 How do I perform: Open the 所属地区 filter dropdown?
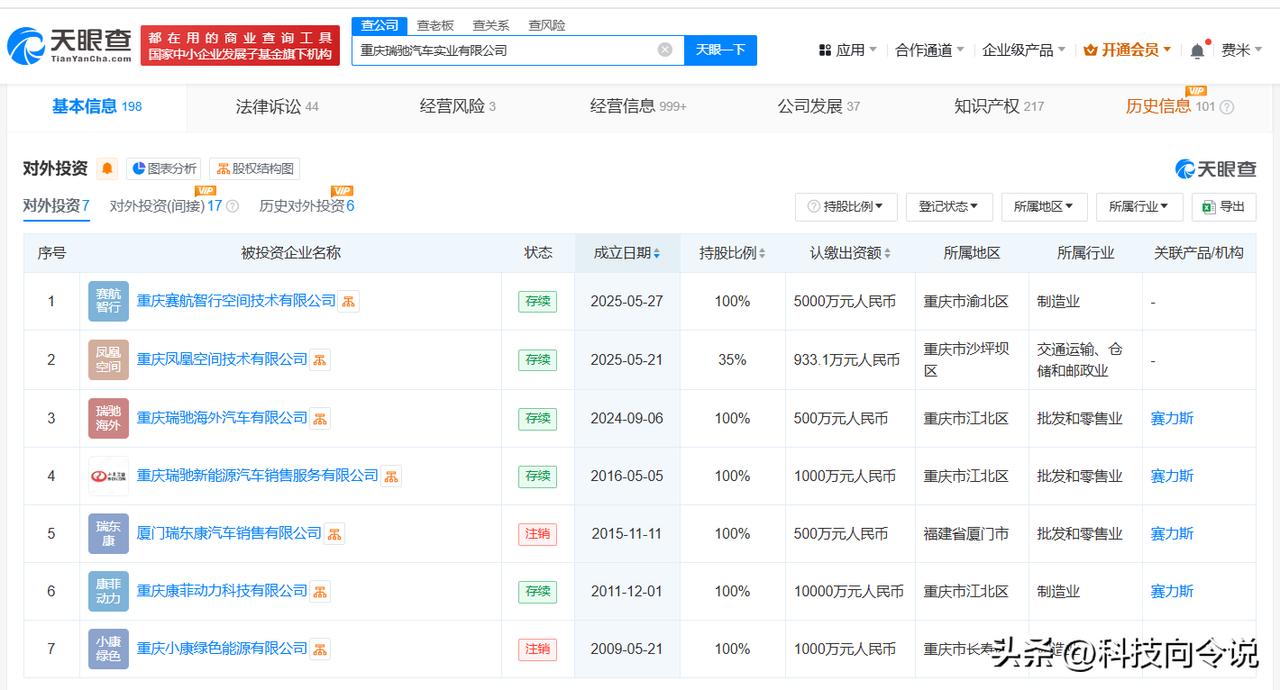point(1044,207)
